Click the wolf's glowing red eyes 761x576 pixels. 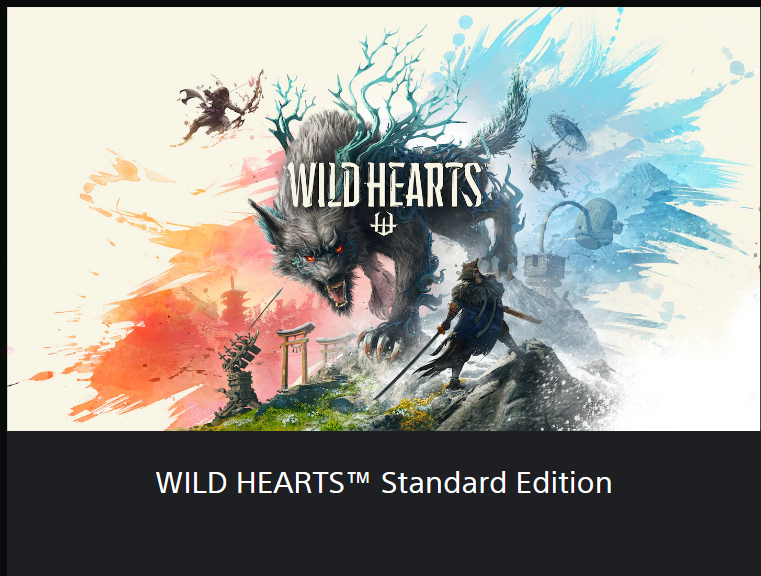(324, 255)
